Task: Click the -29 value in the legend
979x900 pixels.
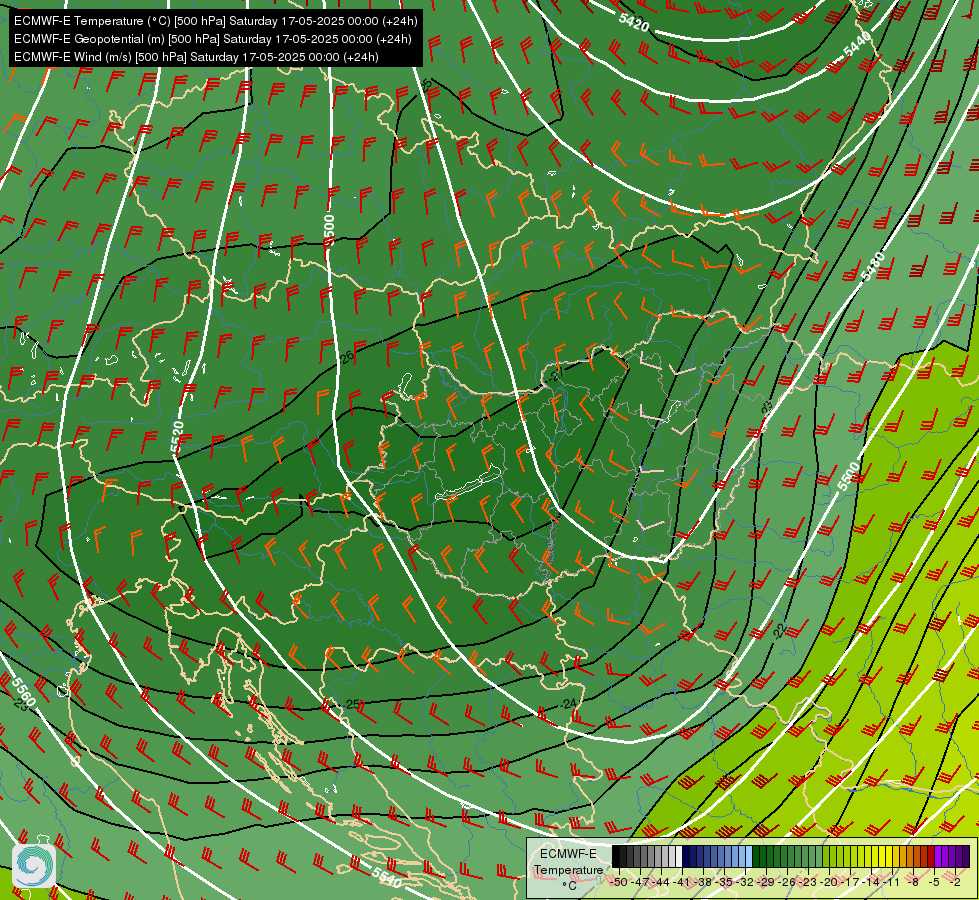Action: pyautogui.click(x=767, y=882)
